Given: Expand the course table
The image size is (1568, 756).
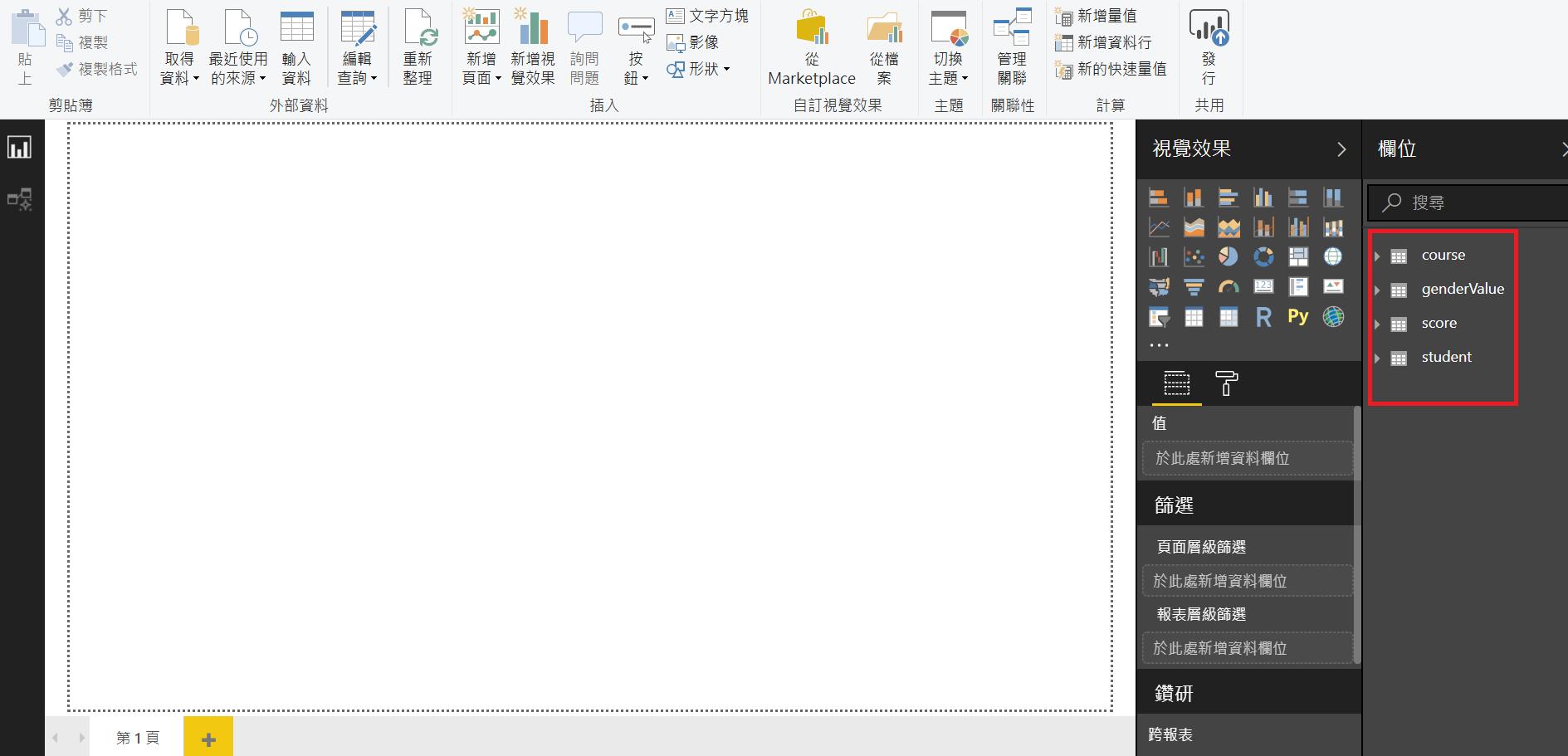Looking at the screenshot, I should point(1377,256).
